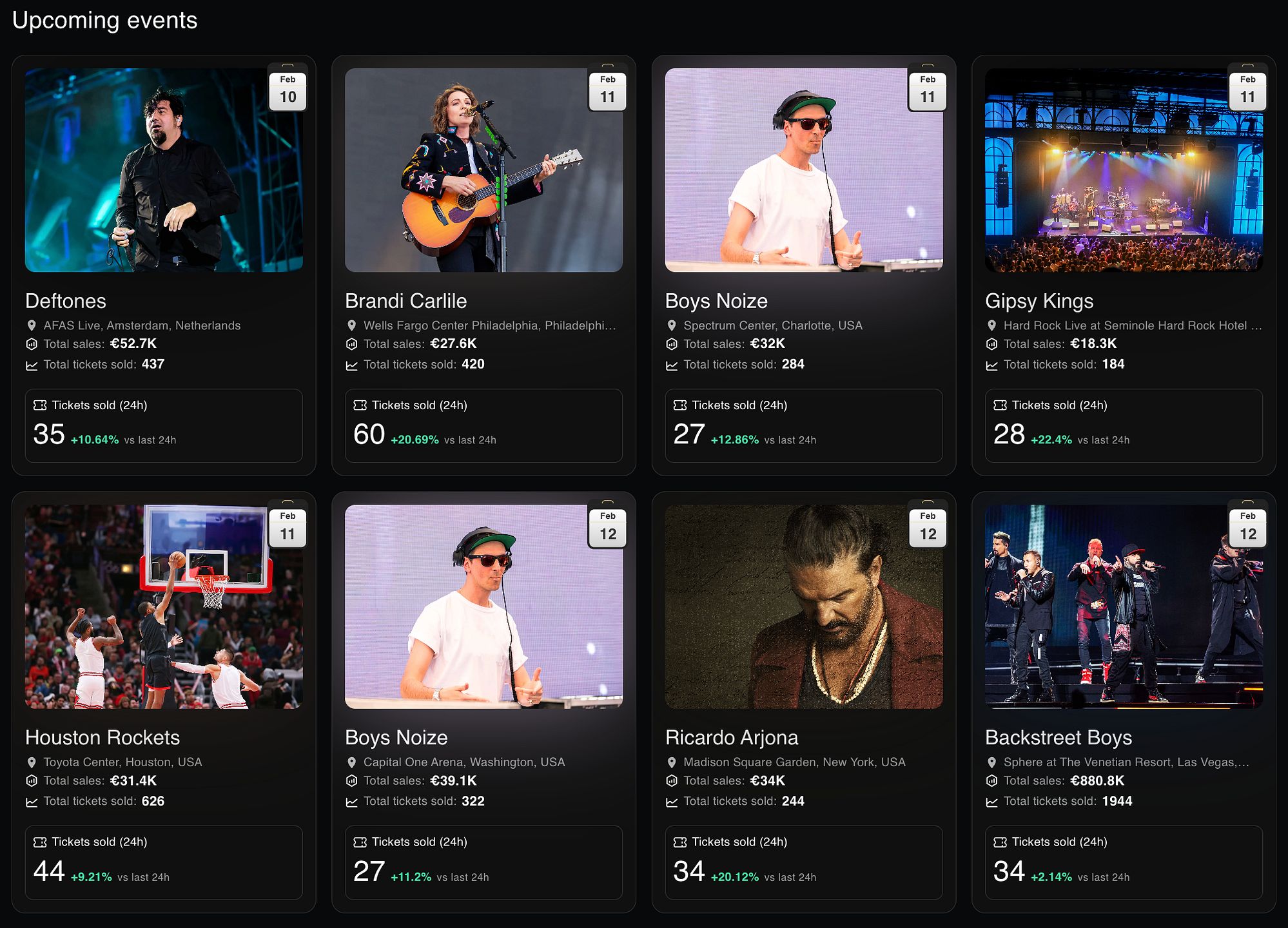The height and width of the screenshot is (928, 1288).
Task: Click the total sales icon on Deftones card
Action: [31, 344]
